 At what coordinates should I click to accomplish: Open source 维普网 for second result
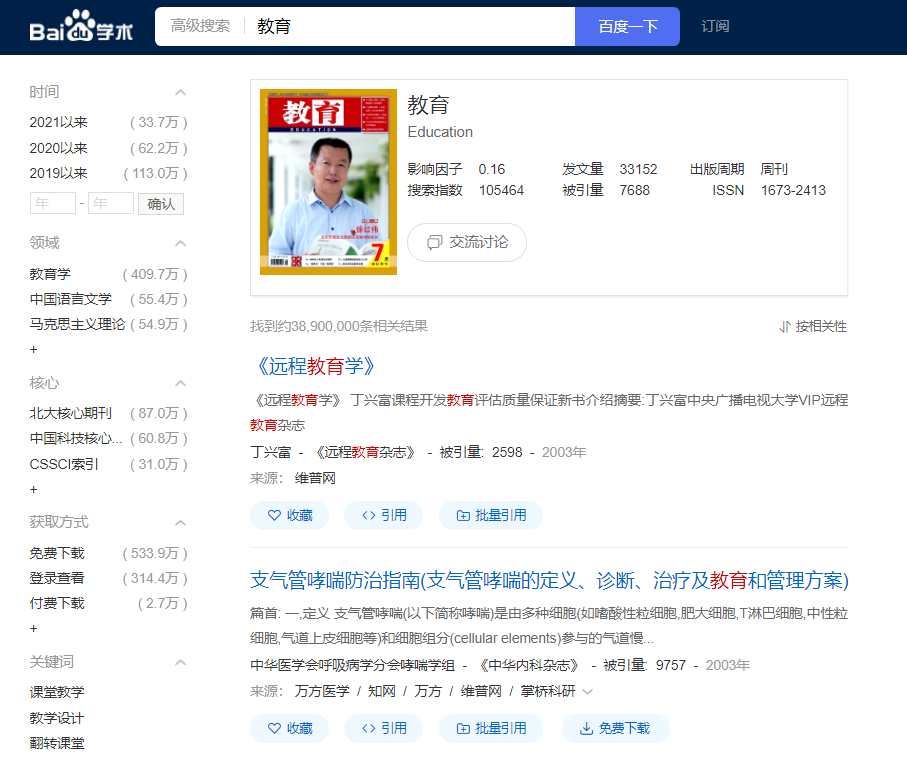(481, 691)
